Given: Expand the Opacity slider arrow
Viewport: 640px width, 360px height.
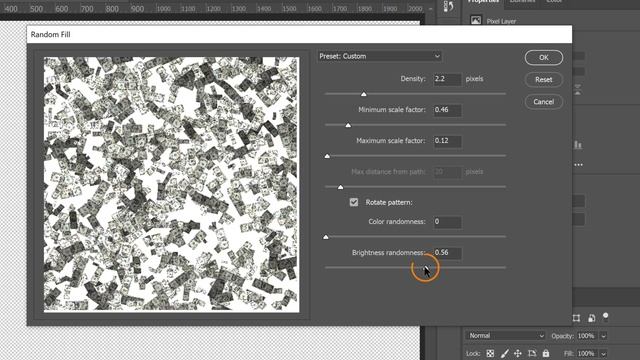Looking at the screenshot, I should (x=603, y=336).
